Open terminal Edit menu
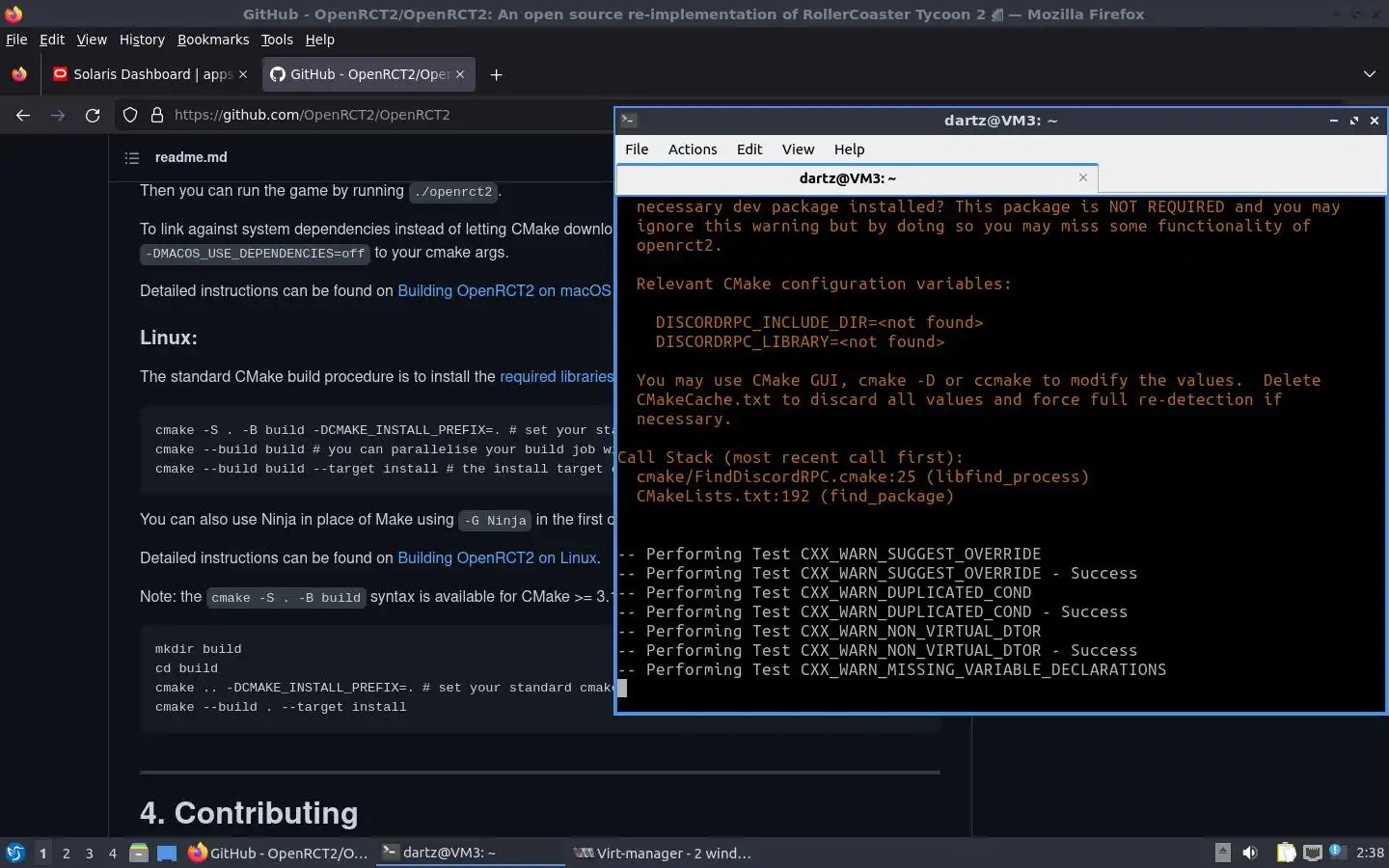 tap(749, 149)
